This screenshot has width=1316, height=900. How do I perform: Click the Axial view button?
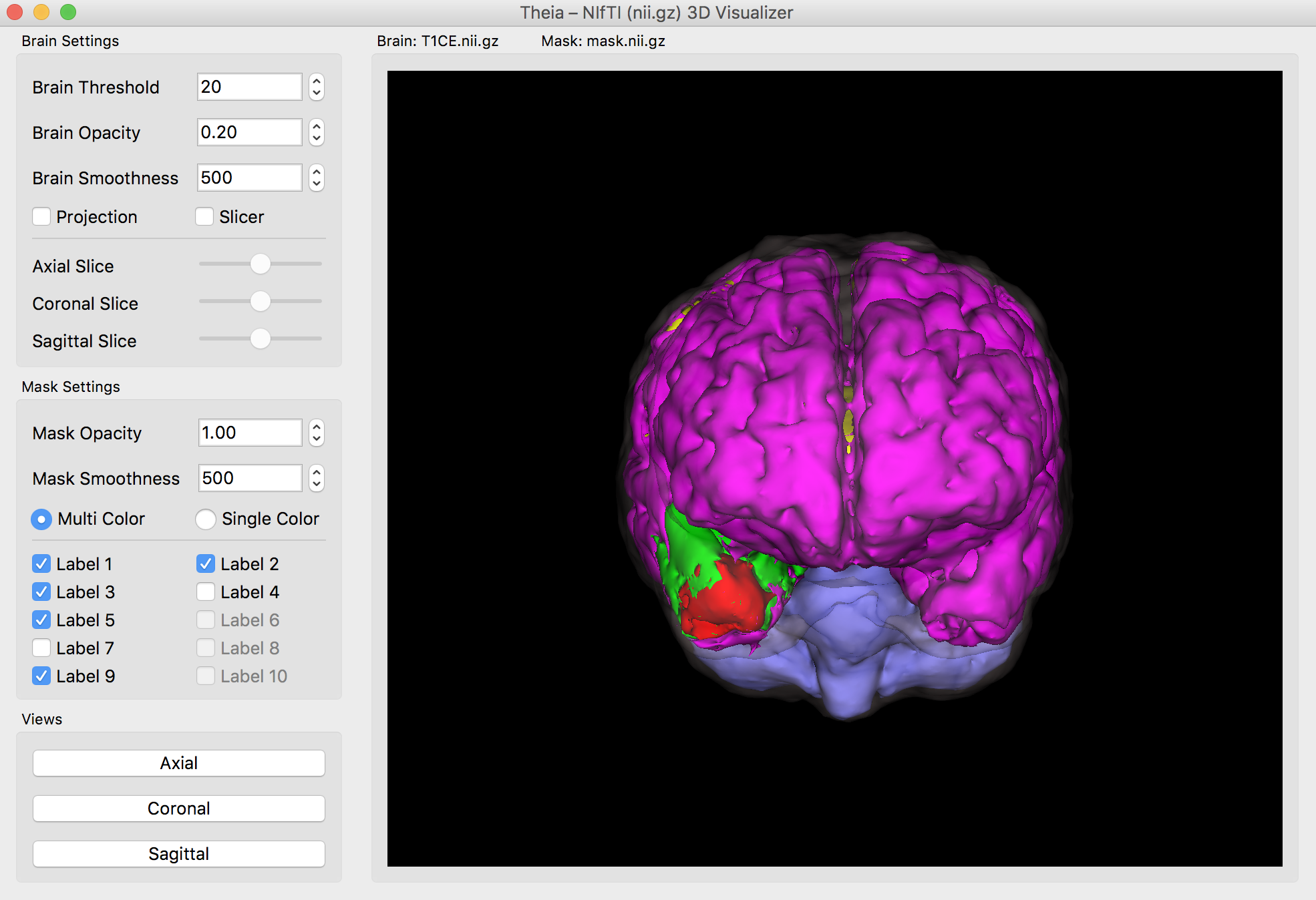[x=179, y=763]
